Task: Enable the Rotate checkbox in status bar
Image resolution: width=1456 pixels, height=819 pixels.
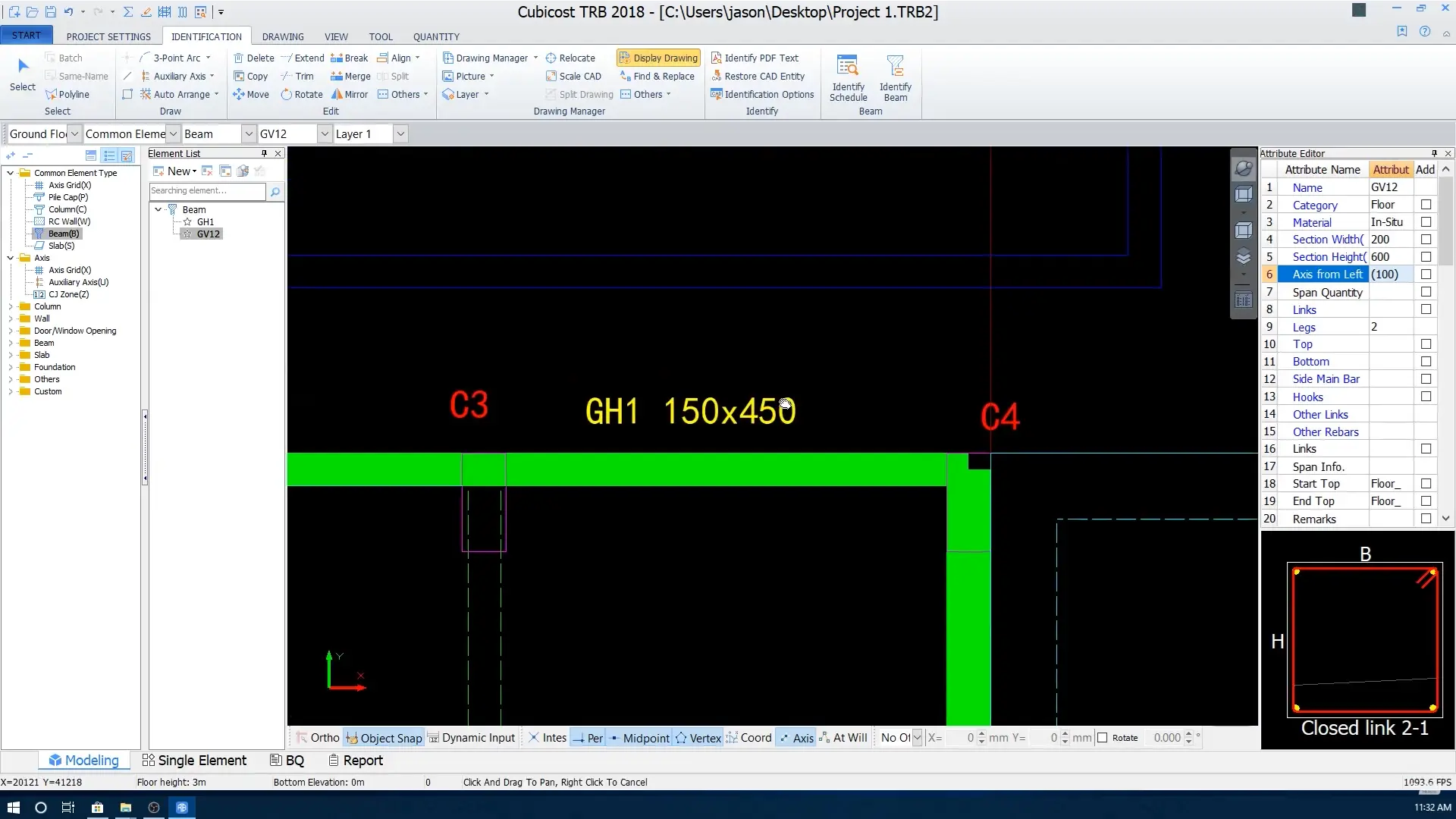Action: click(1103, 738)
